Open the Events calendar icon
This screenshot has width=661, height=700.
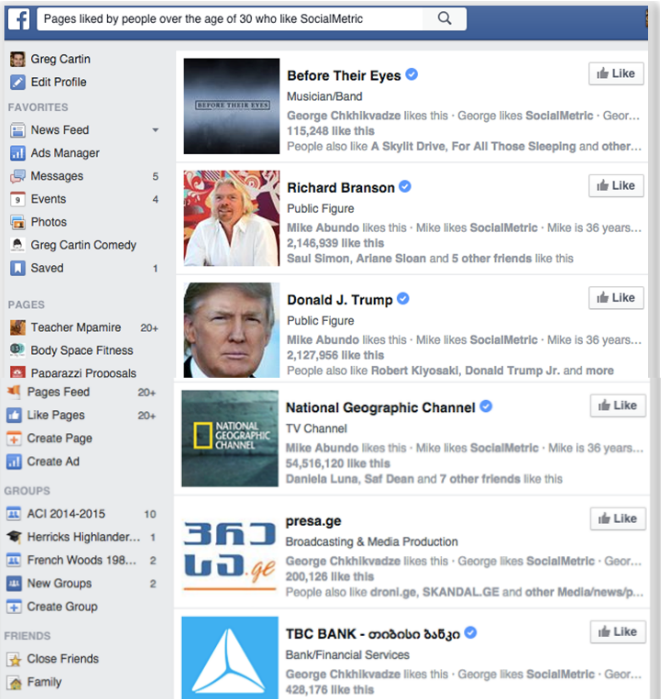(17, 199)
